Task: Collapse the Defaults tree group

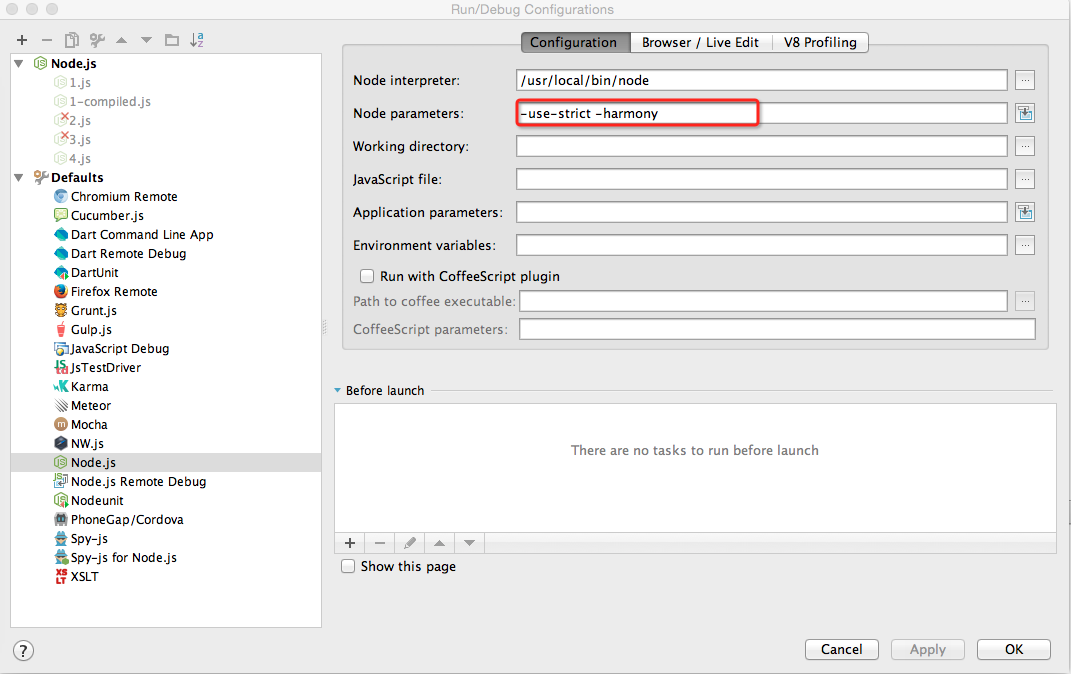Action: [x=19, y=178]
